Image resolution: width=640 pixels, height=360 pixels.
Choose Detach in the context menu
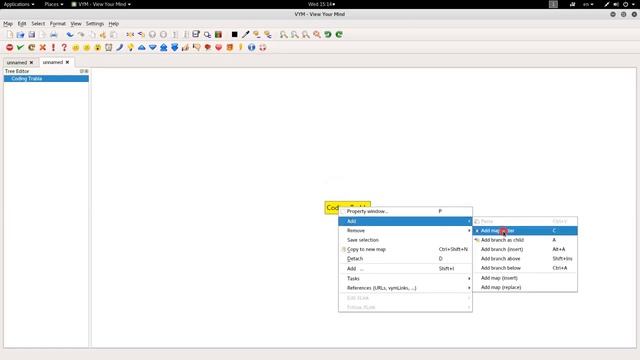tap(405, 259)
